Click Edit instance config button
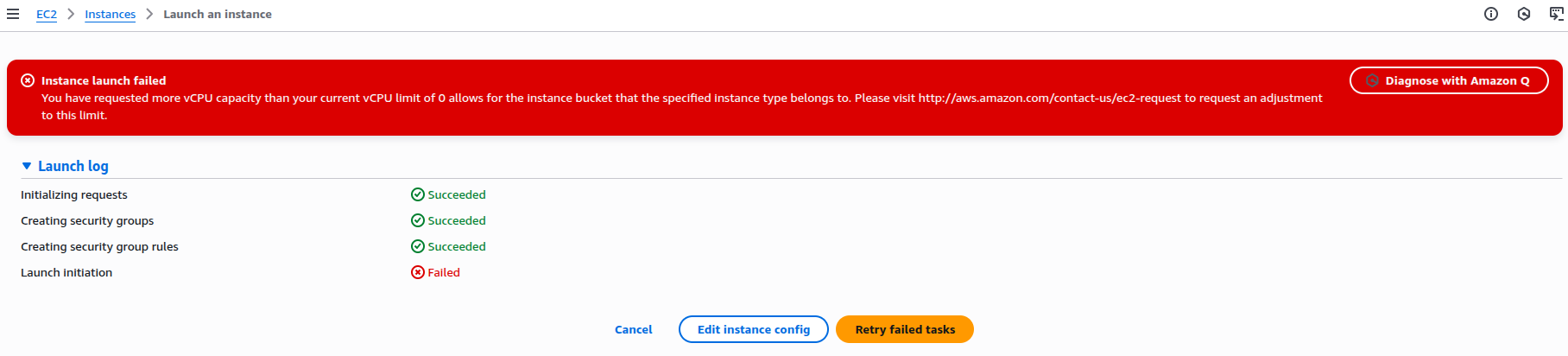Screen dimensions: 1568x356 point(753,329)
